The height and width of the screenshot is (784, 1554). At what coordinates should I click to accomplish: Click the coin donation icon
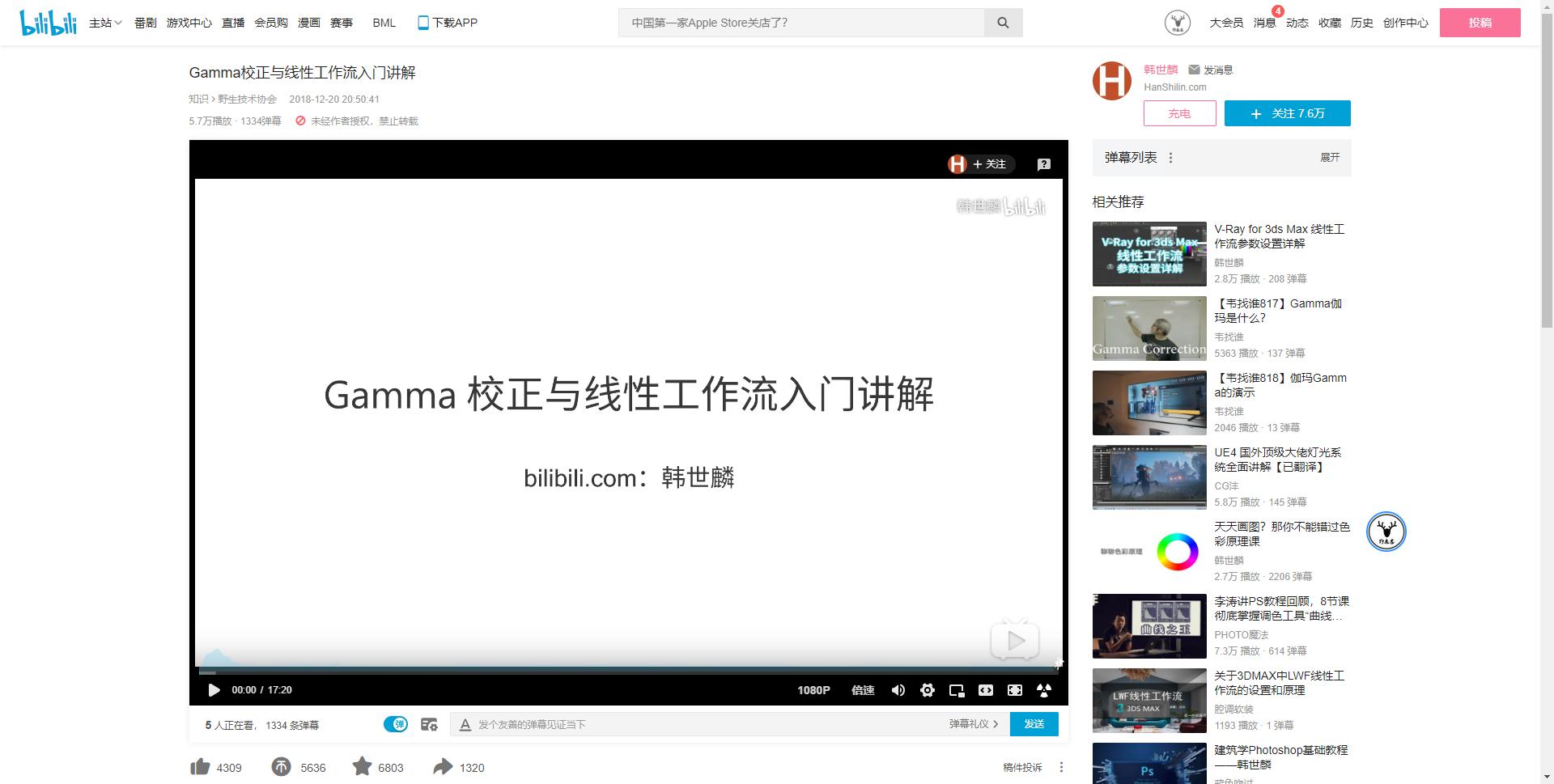tap(281, 767)
